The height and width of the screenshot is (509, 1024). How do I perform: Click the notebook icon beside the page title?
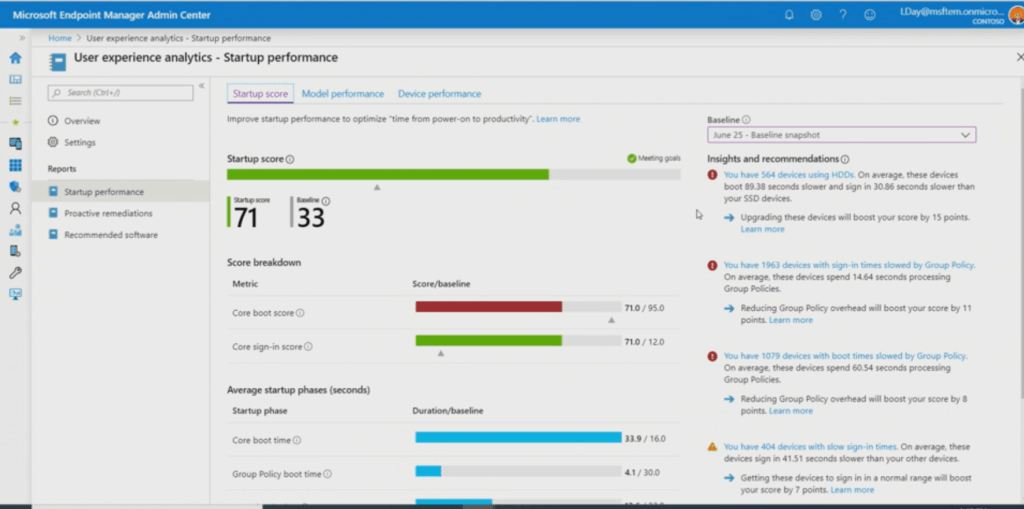click(58, 61)
